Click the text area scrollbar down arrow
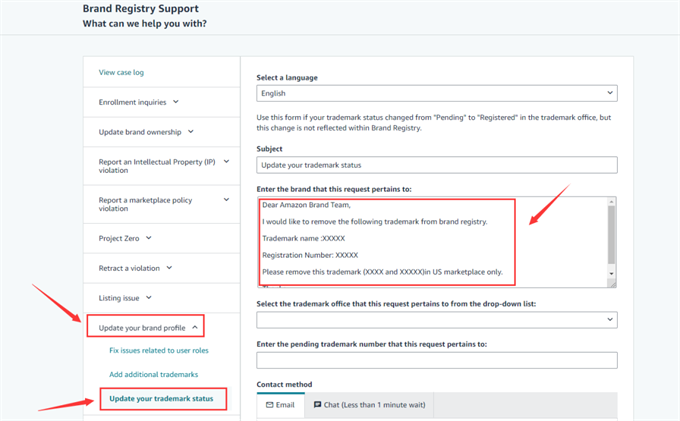Viewport: 680px width, 421px height. [611, 274]
